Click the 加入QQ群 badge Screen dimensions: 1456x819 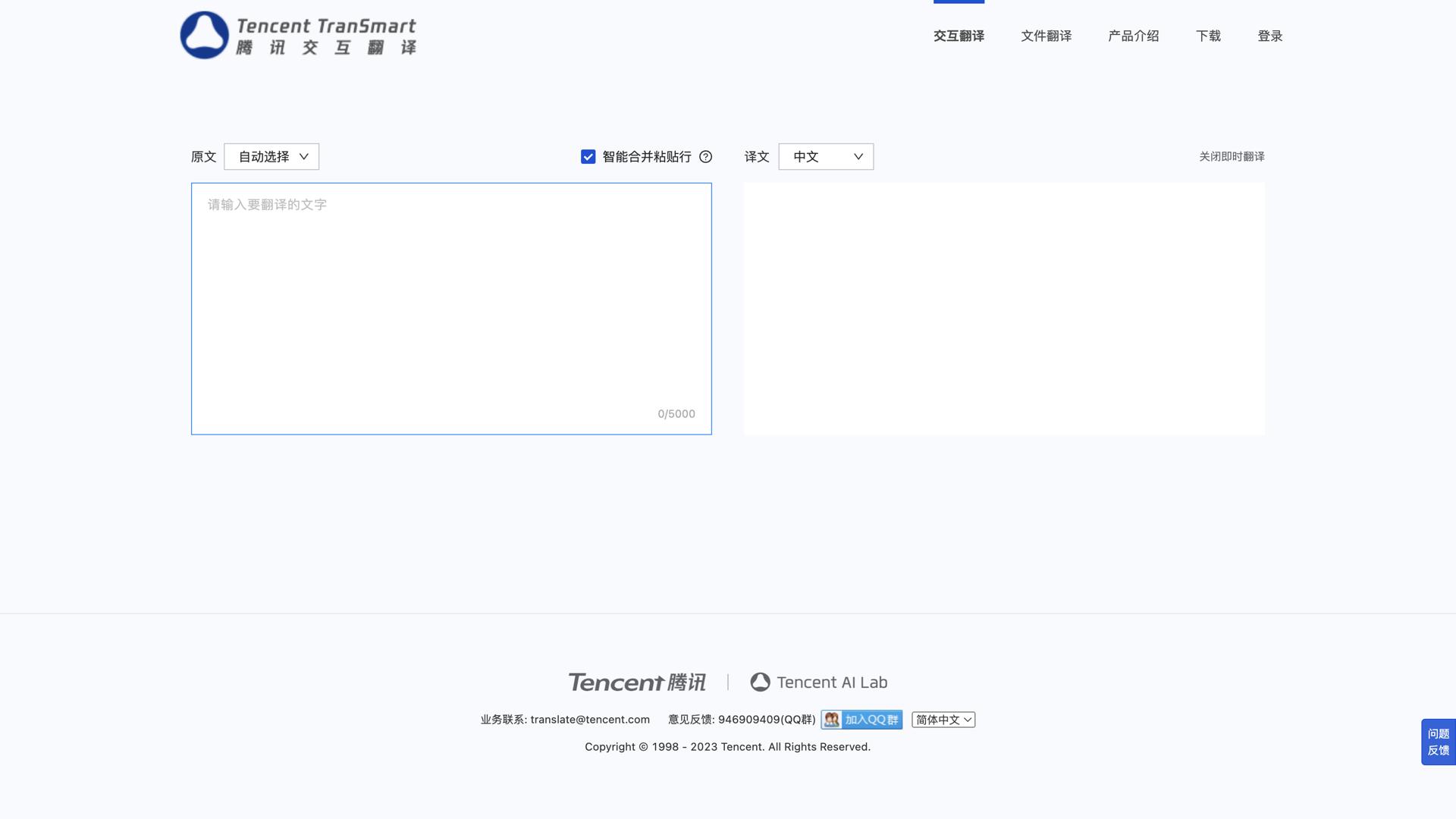(x=861, y=720)
